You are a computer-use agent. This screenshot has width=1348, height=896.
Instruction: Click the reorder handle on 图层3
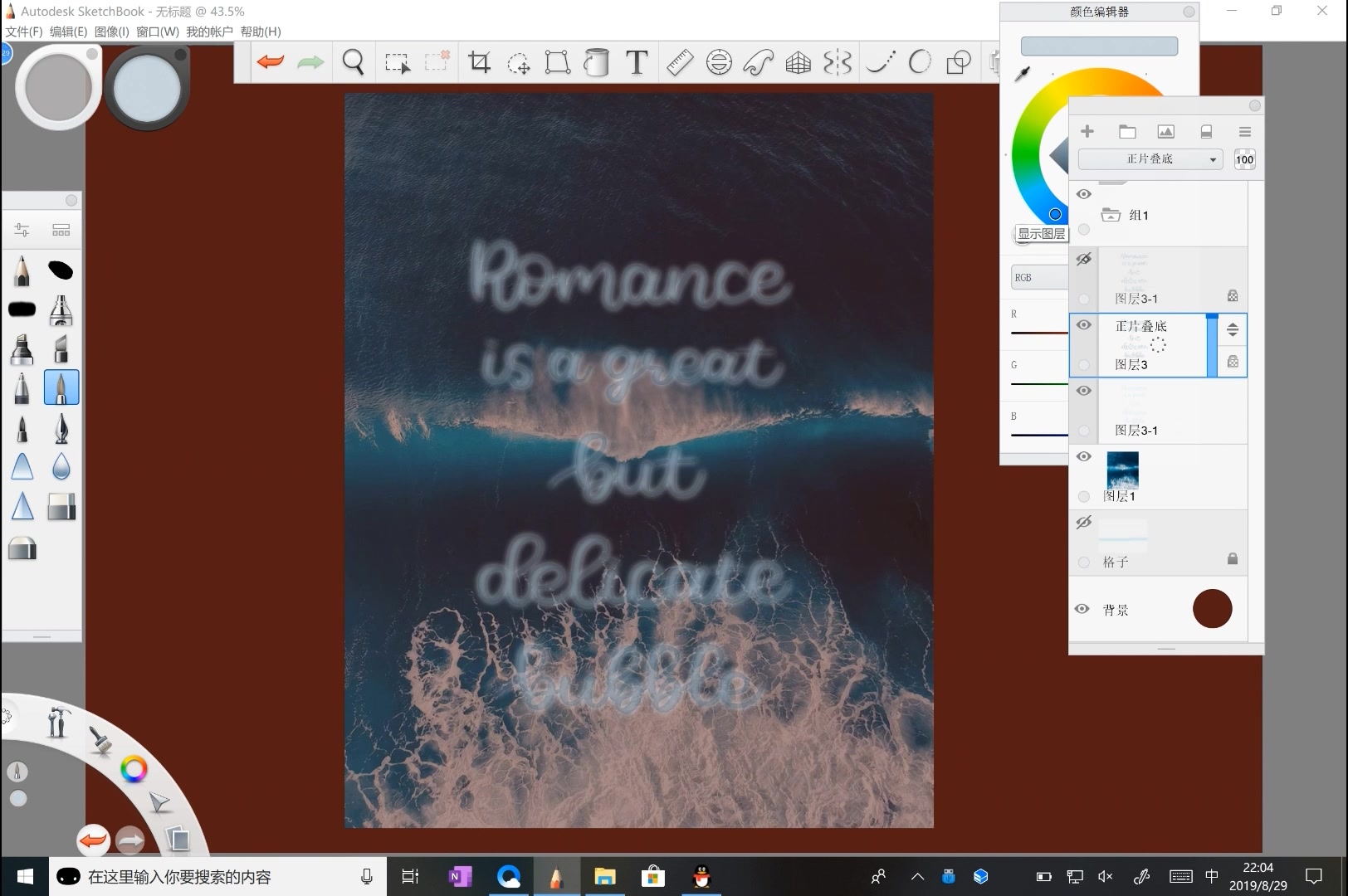point(1233,329)
